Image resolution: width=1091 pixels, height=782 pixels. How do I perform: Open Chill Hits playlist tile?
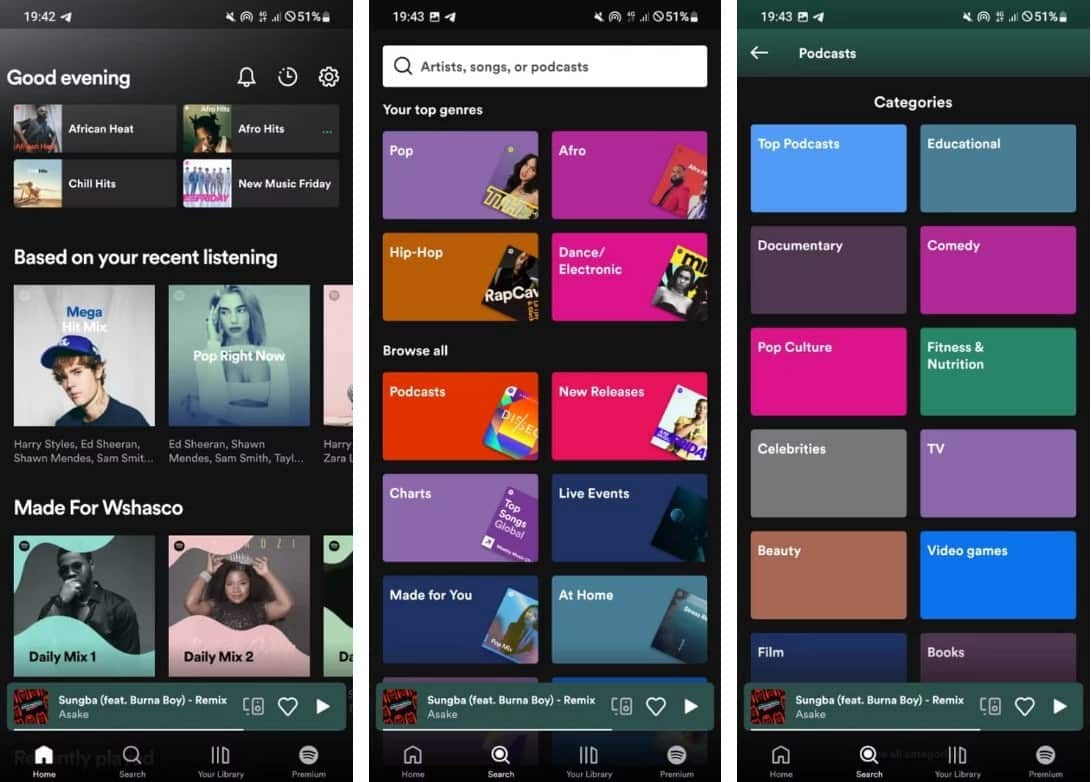coord(95,183)
